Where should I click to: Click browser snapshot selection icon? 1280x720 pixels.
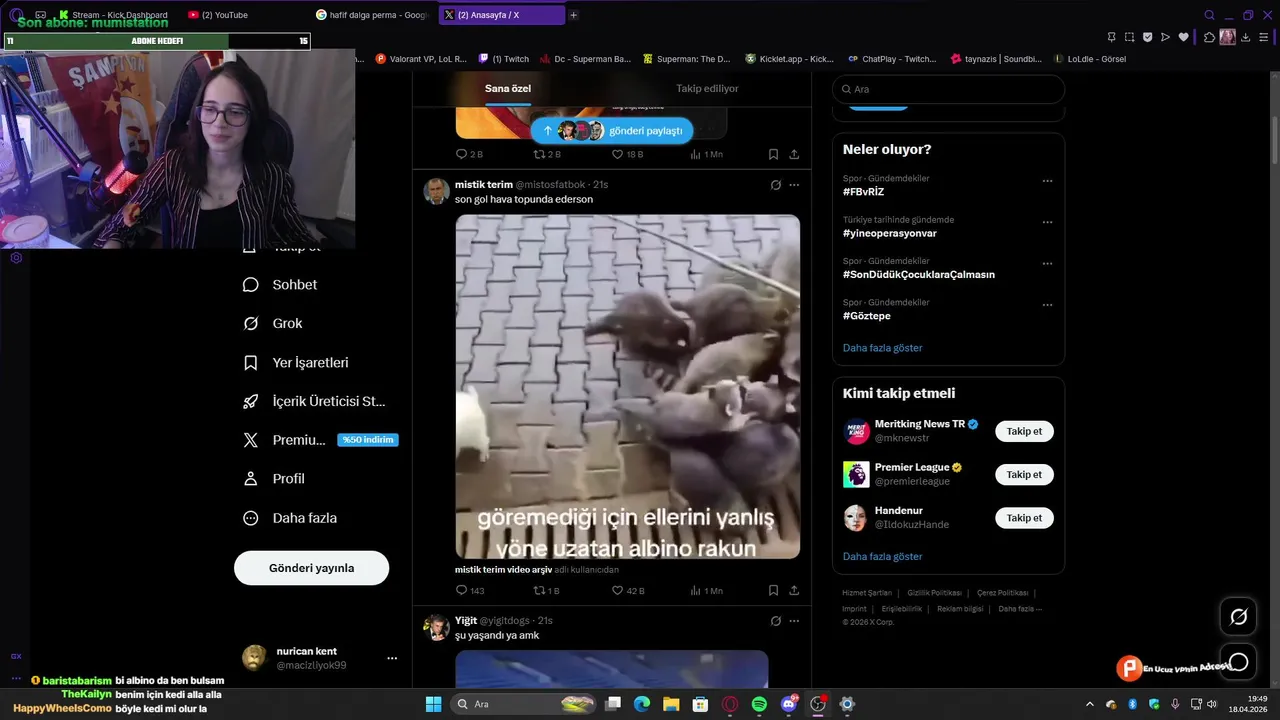pos(1129,37)
